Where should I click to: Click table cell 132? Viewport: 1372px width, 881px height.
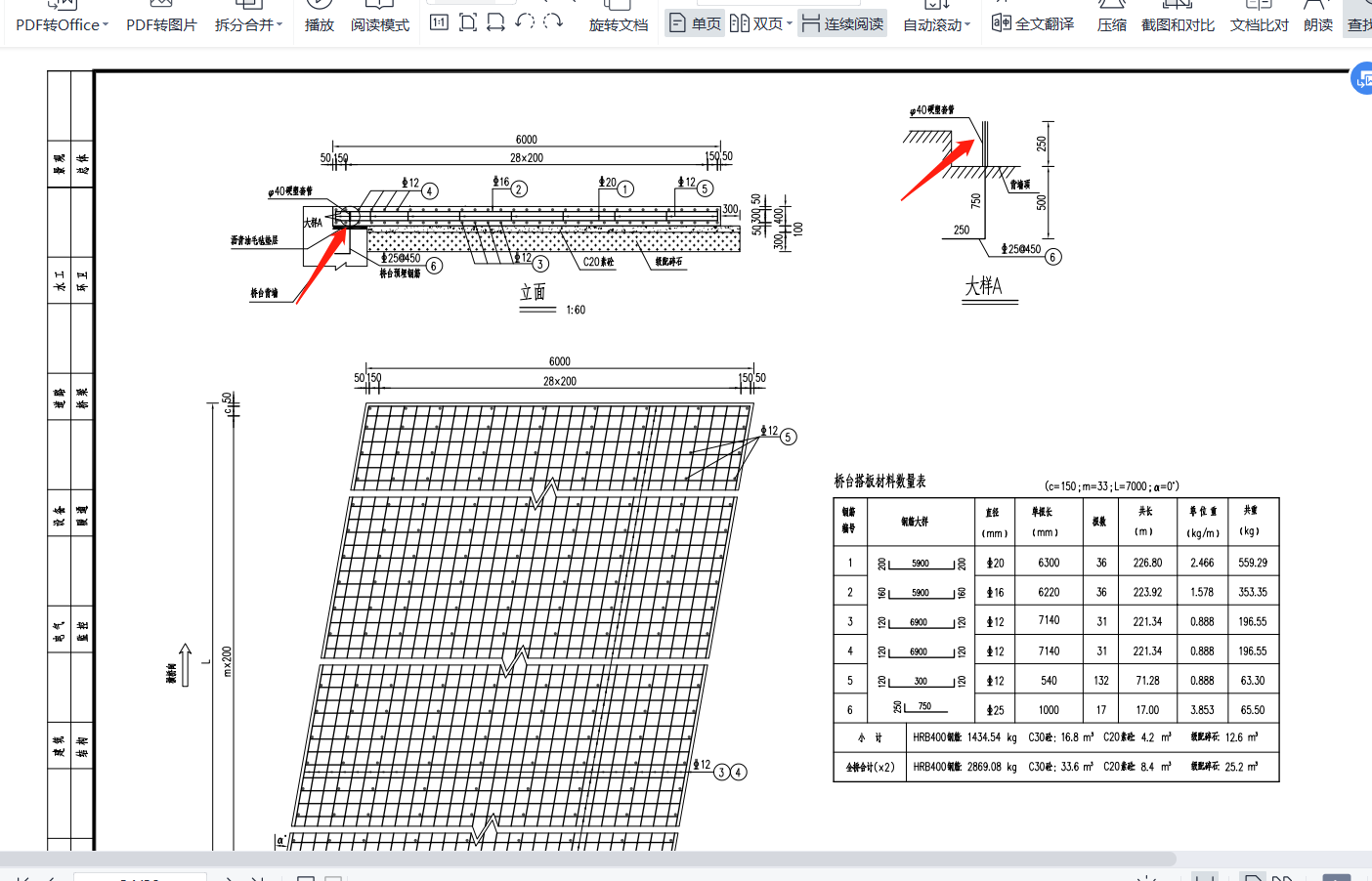[1101, 681]
